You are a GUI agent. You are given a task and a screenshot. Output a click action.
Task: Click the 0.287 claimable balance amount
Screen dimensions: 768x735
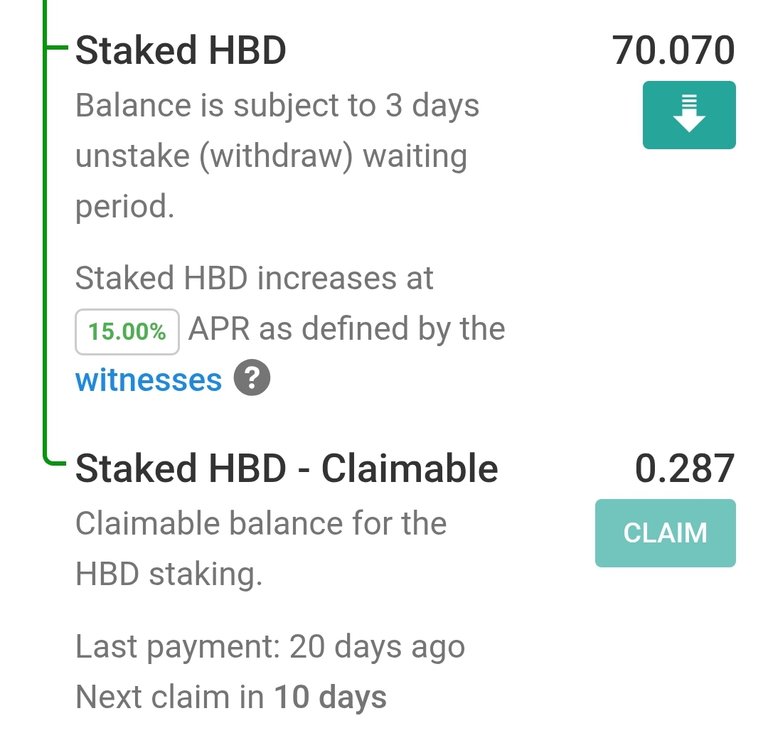coord(685,468)
